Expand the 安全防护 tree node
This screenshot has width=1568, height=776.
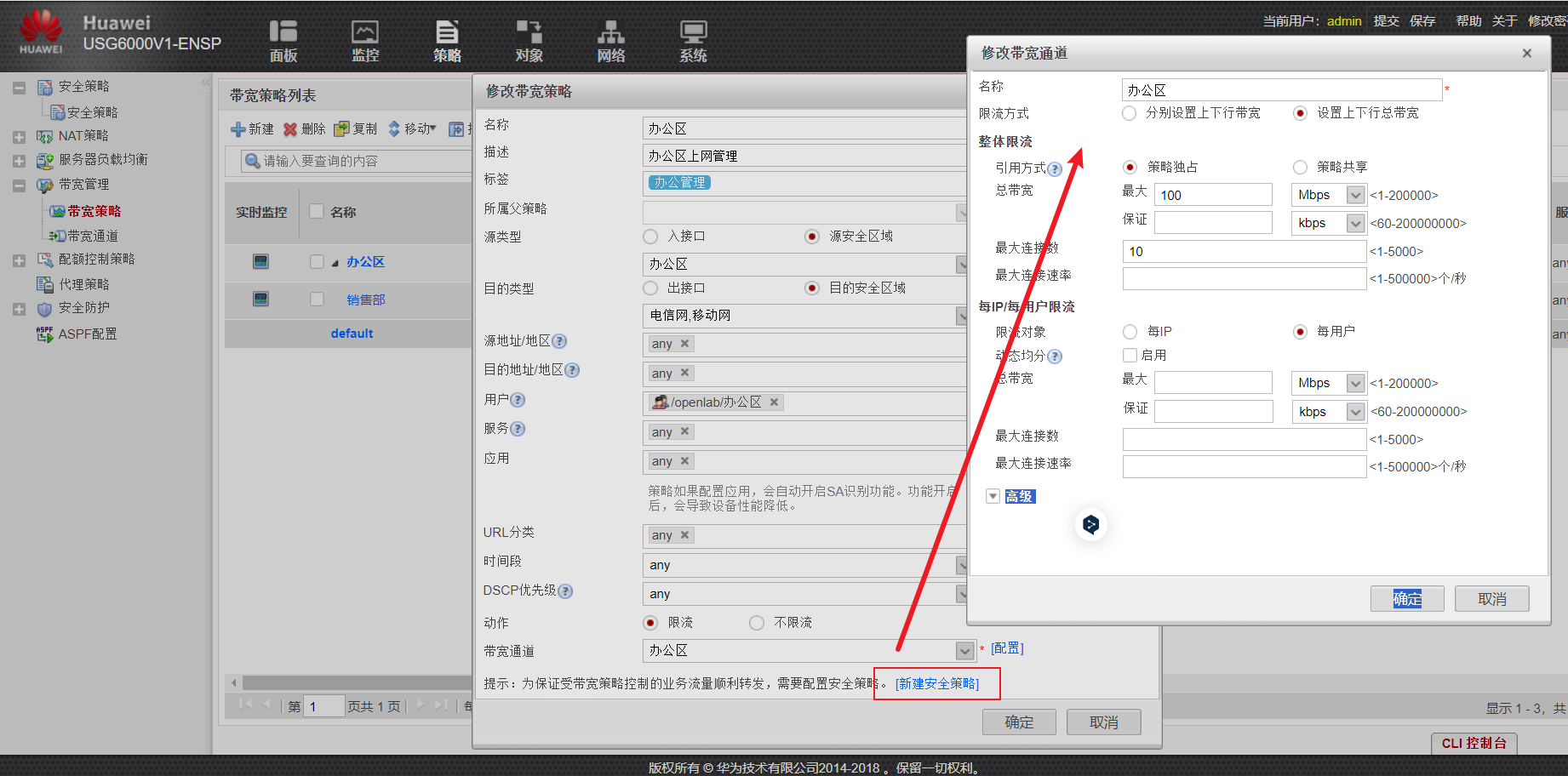click(19, 309)
